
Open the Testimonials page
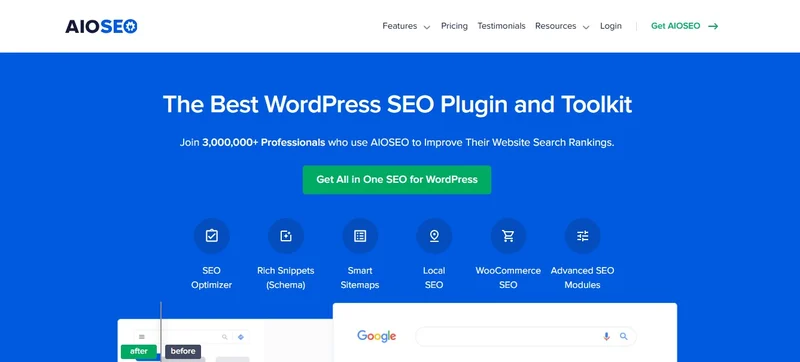501,26
